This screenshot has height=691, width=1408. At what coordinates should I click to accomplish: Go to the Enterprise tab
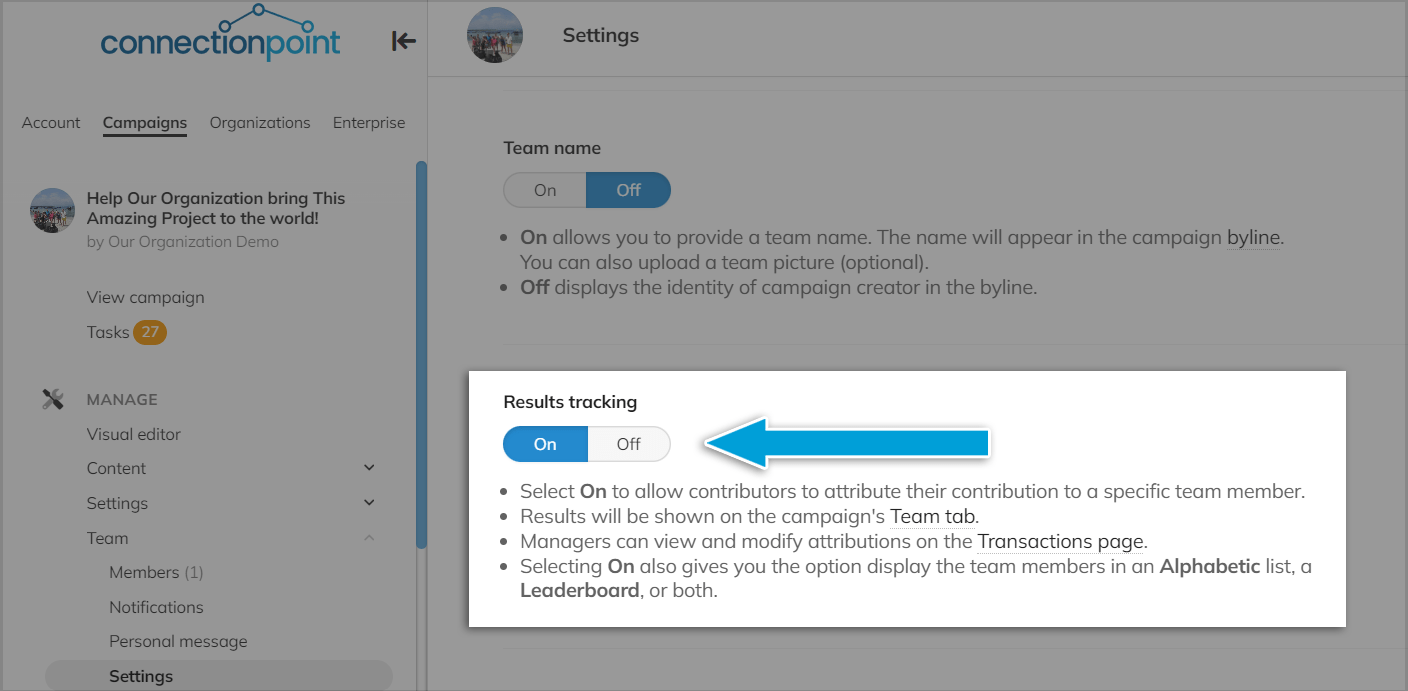click(369, 123)
